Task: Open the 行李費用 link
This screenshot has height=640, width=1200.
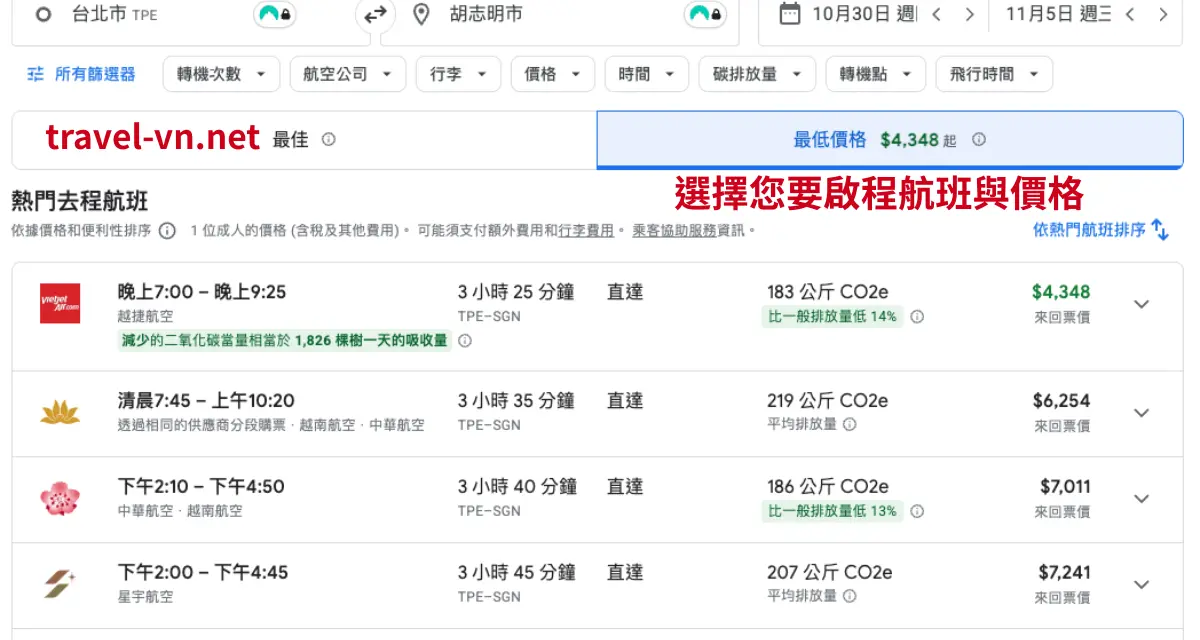Action: click(x=586, y=230)
